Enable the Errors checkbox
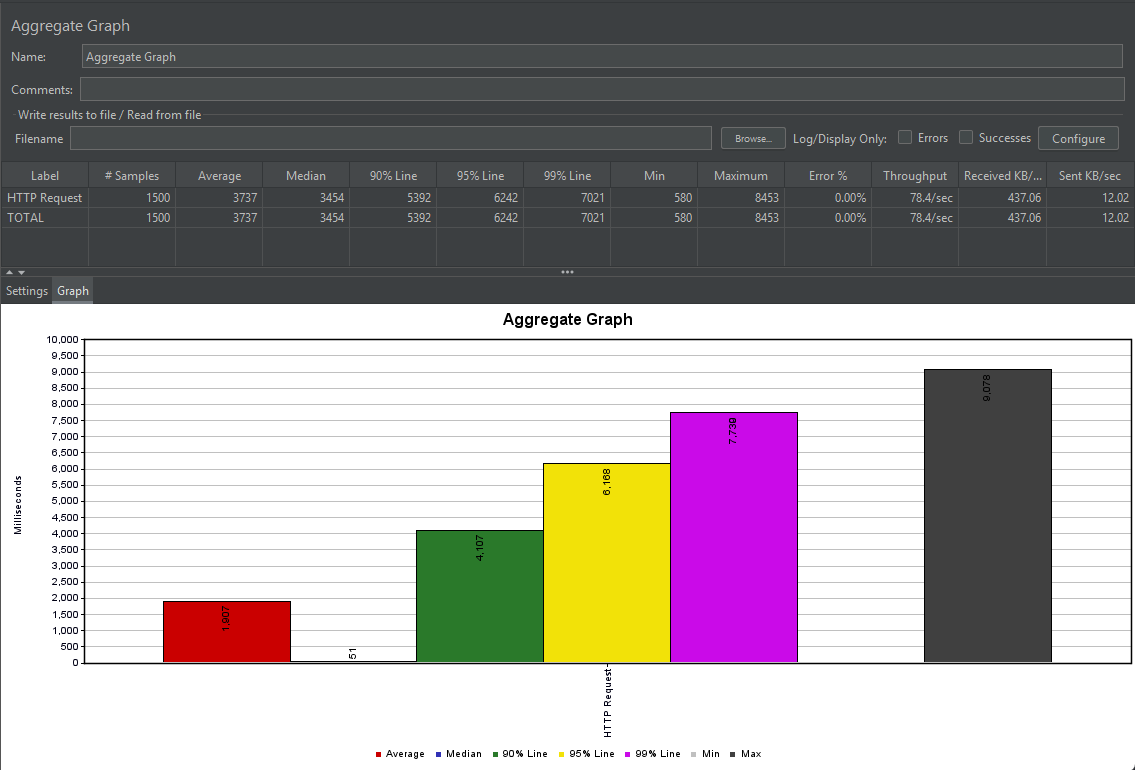Viewport: 1135px width, 770px height. pos(905,138)
